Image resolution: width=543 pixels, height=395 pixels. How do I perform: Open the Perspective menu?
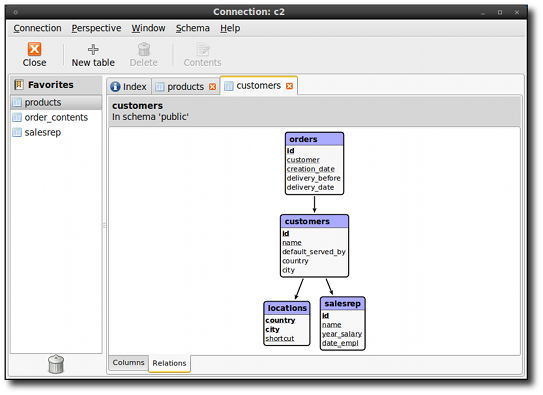tap(96, 28)
